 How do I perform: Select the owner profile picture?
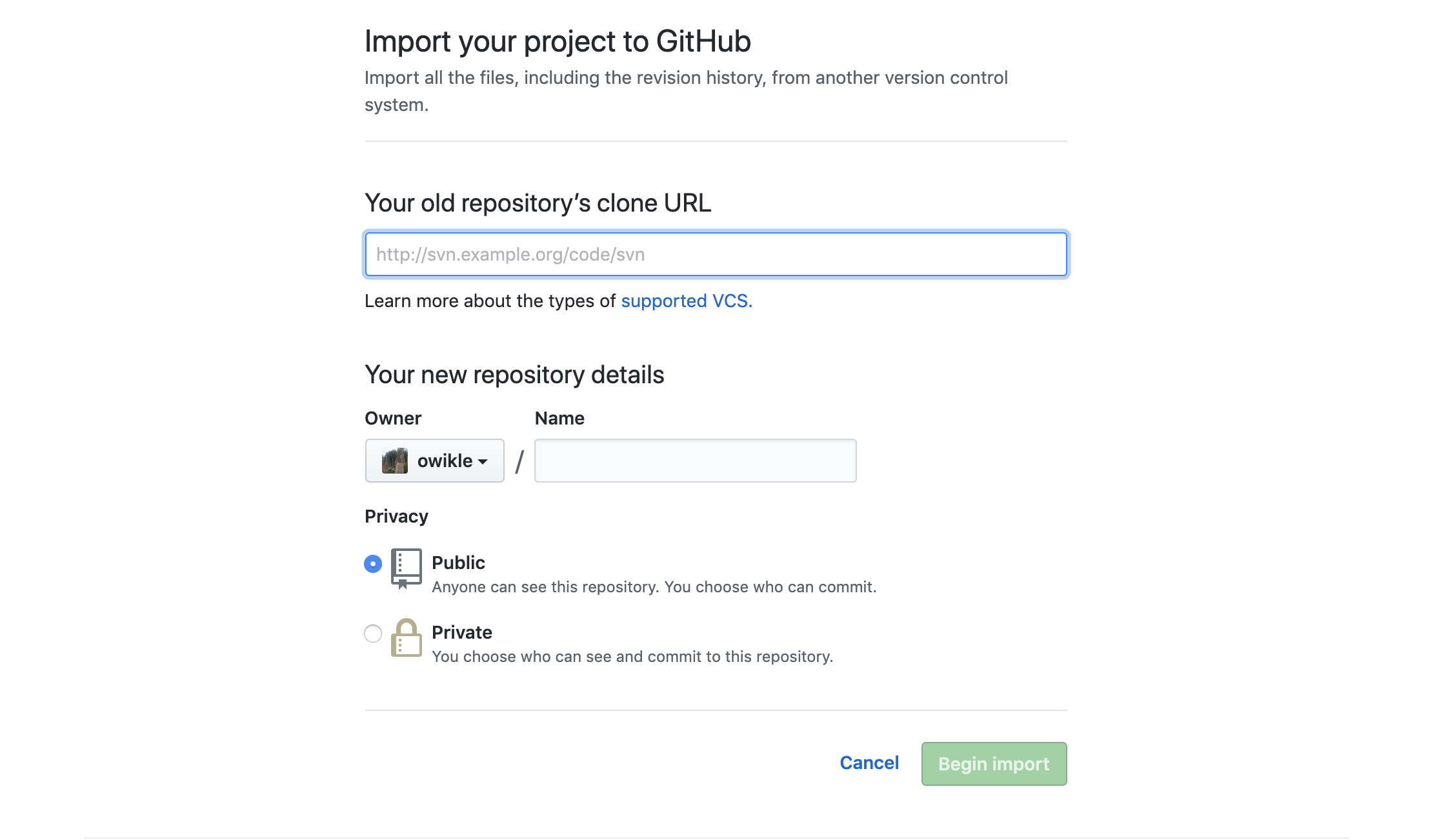click(396, 461)
